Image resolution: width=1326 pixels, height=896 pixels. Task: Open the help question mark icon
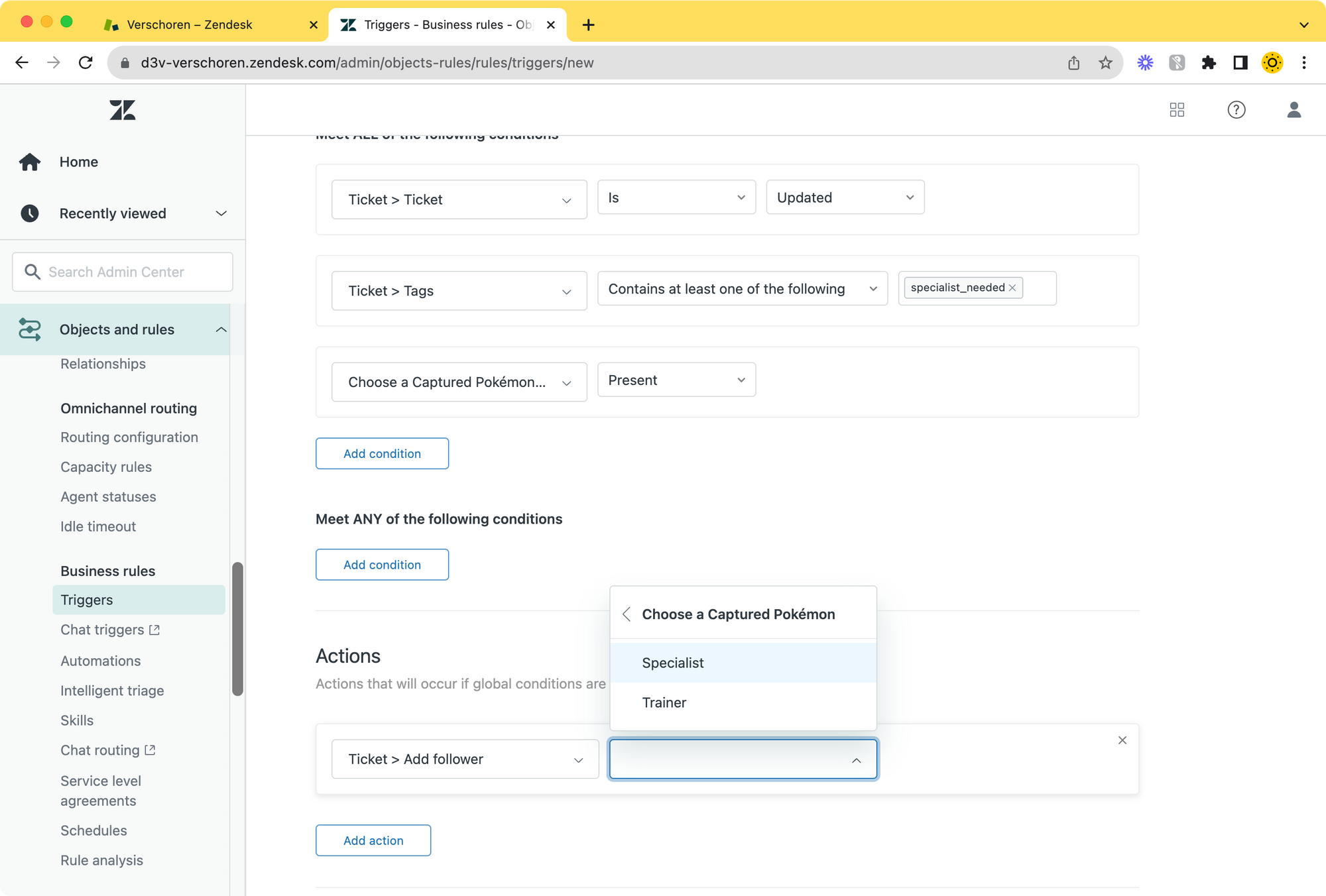[x=1236, y=110]
